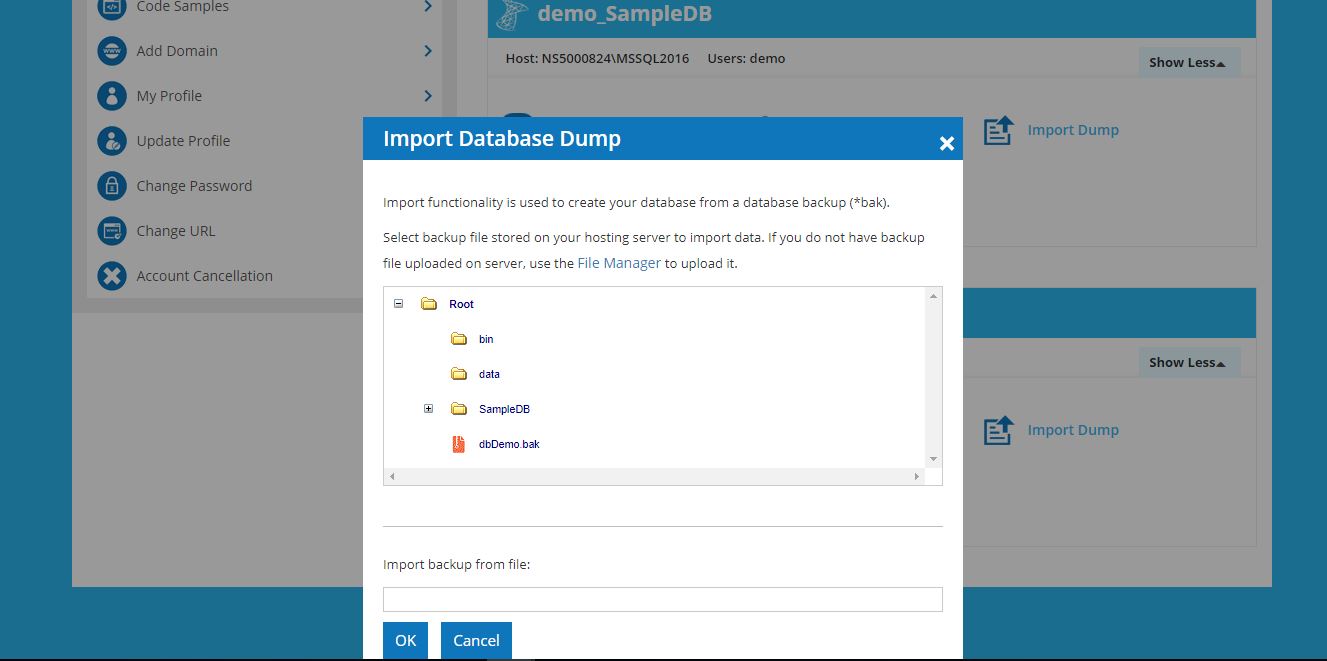Viewport: 1327px width, 661px height.
Task: Expand Code Samples menu chevron
Action: click(428, 6)
